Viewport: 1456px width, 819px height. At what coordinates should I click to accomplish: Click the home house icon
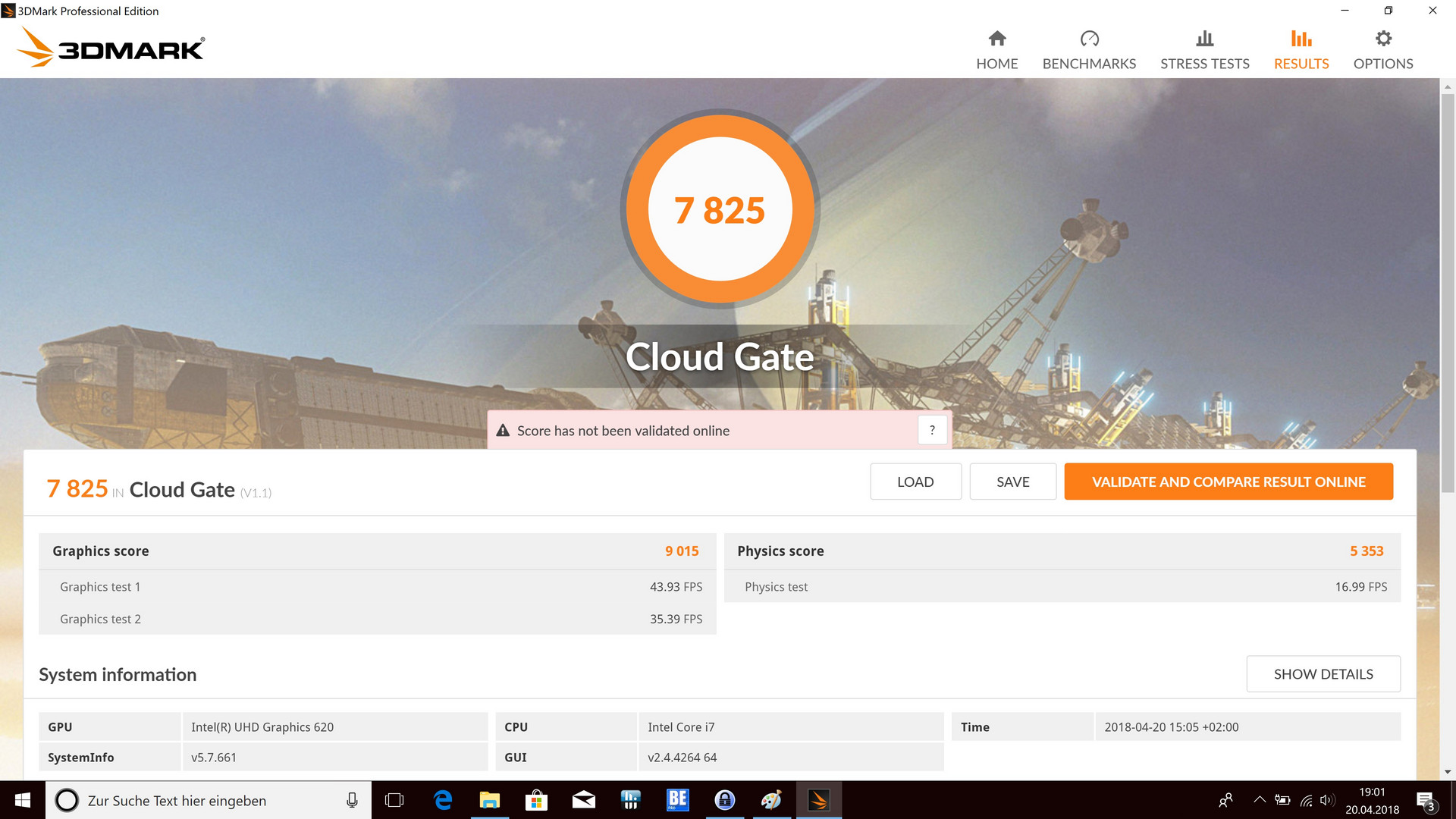tap(997, 38)
